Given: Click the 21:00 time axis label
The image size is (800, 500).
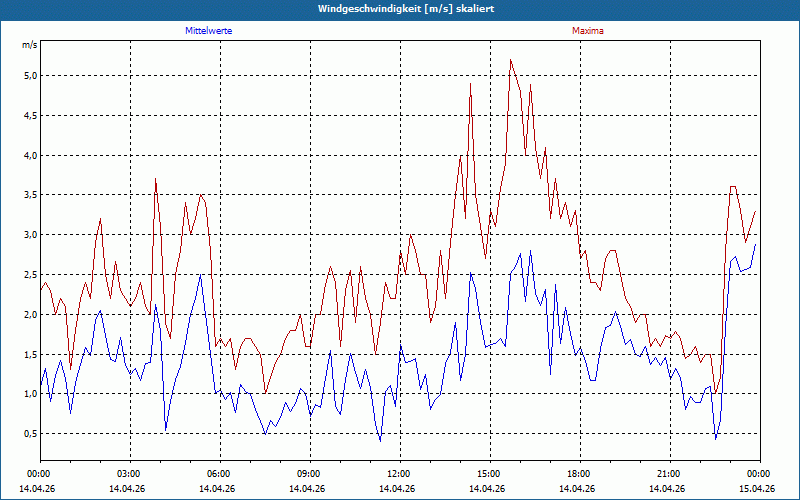Looking at the screenshot, I should click(x=670, y=474).
